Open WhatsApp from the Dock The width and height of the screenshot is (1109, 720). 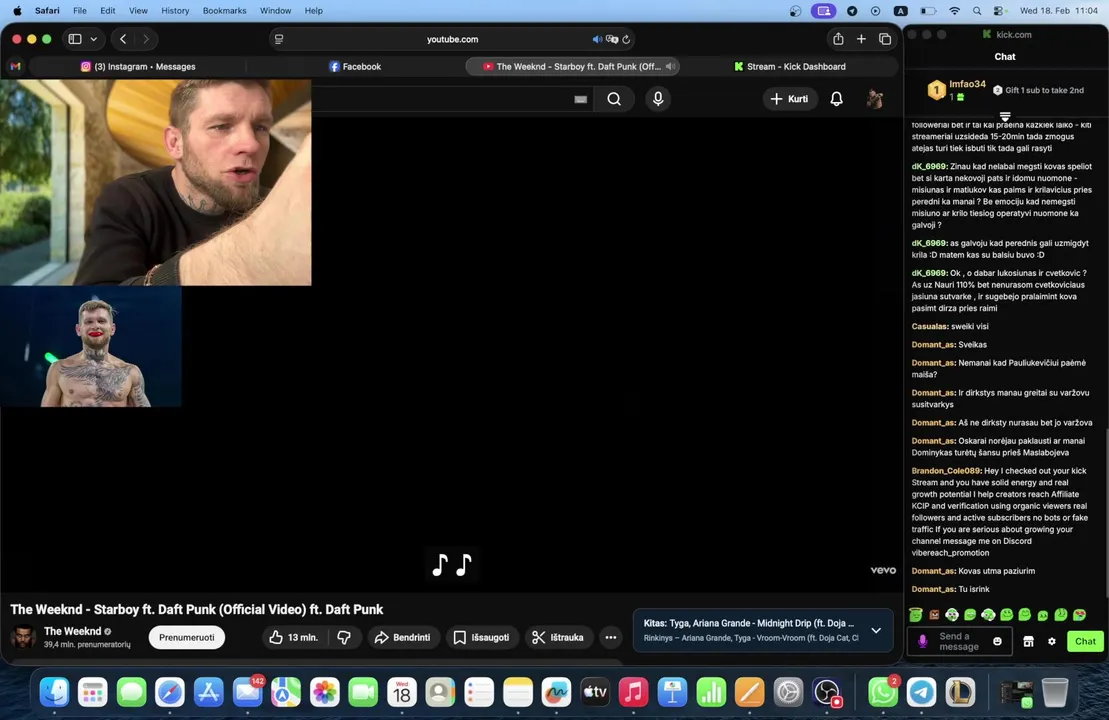(x=882, y=692)
